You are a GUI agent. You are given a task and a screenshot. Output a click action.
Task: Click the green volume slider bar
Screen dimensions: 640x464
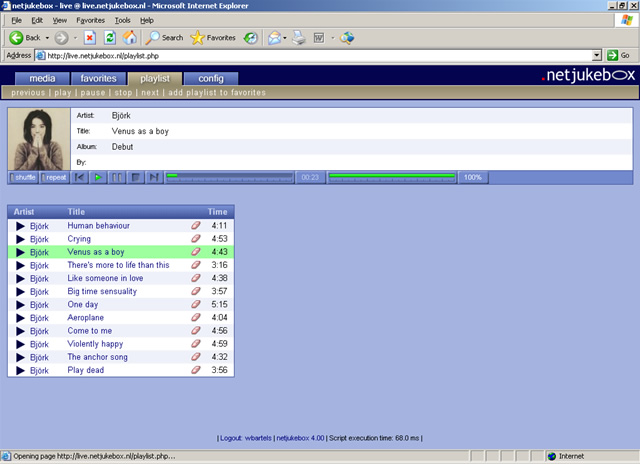click(392, 177)
